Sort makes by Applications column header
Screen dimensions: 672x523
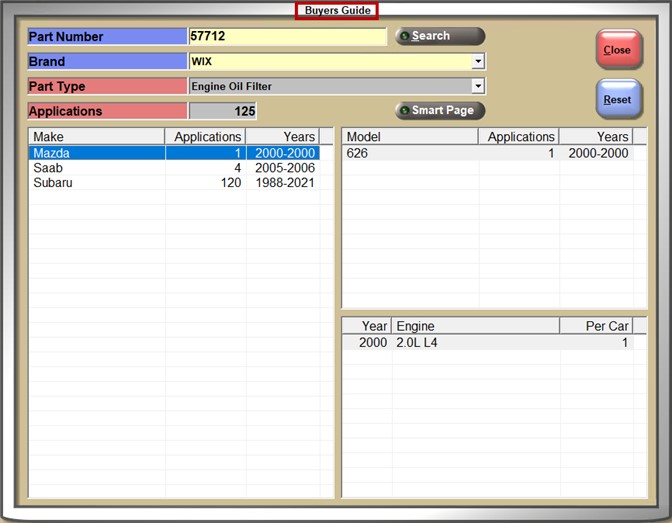pyautogui.click(x=206, y=136)
